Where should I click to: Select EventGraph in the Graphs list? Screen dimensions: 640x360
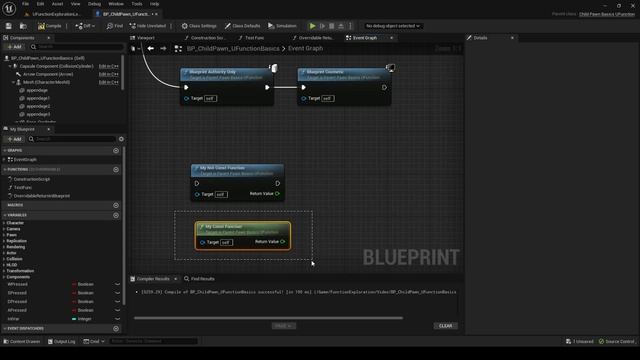coord(25,160)
